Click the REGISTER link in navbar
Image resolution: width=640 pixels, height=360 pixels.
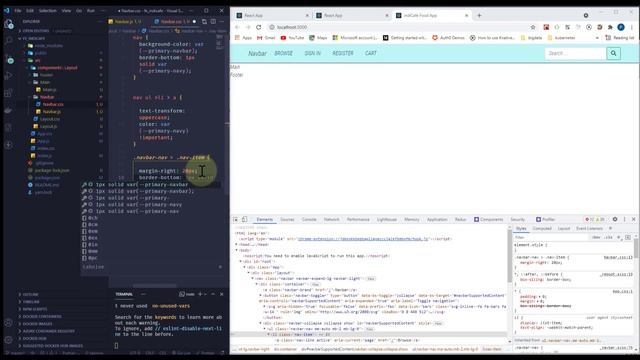click(343, 53)
